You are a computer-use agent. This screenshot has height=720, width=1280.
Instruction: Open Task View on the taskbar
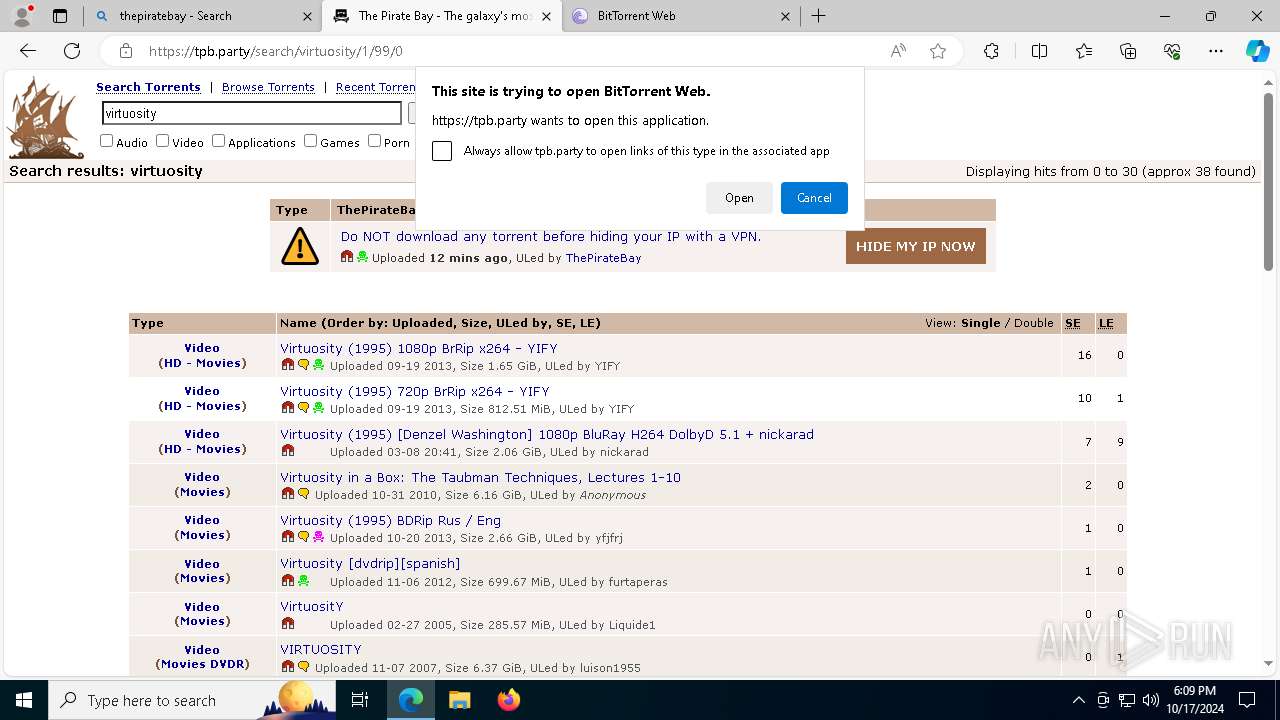point(360,700)
